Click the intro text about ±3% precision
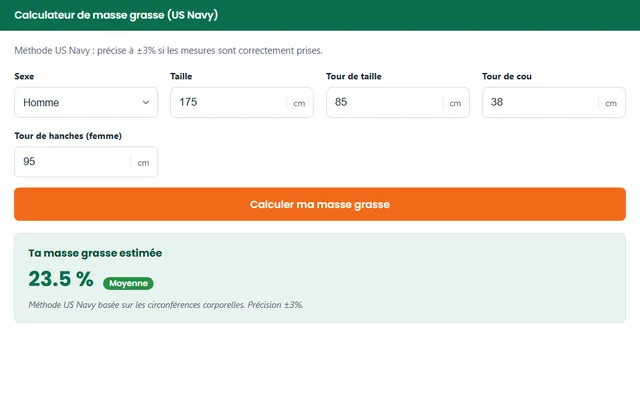The height and width of the screenshot is (400, 640). pos(168,51)
